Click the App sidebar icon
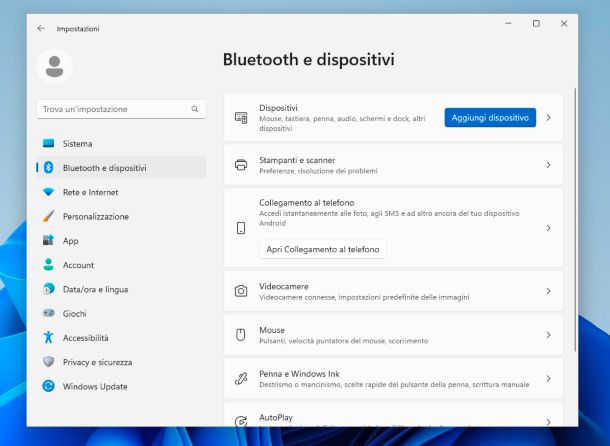Screen dimensions: 610x446 point(48,240)
